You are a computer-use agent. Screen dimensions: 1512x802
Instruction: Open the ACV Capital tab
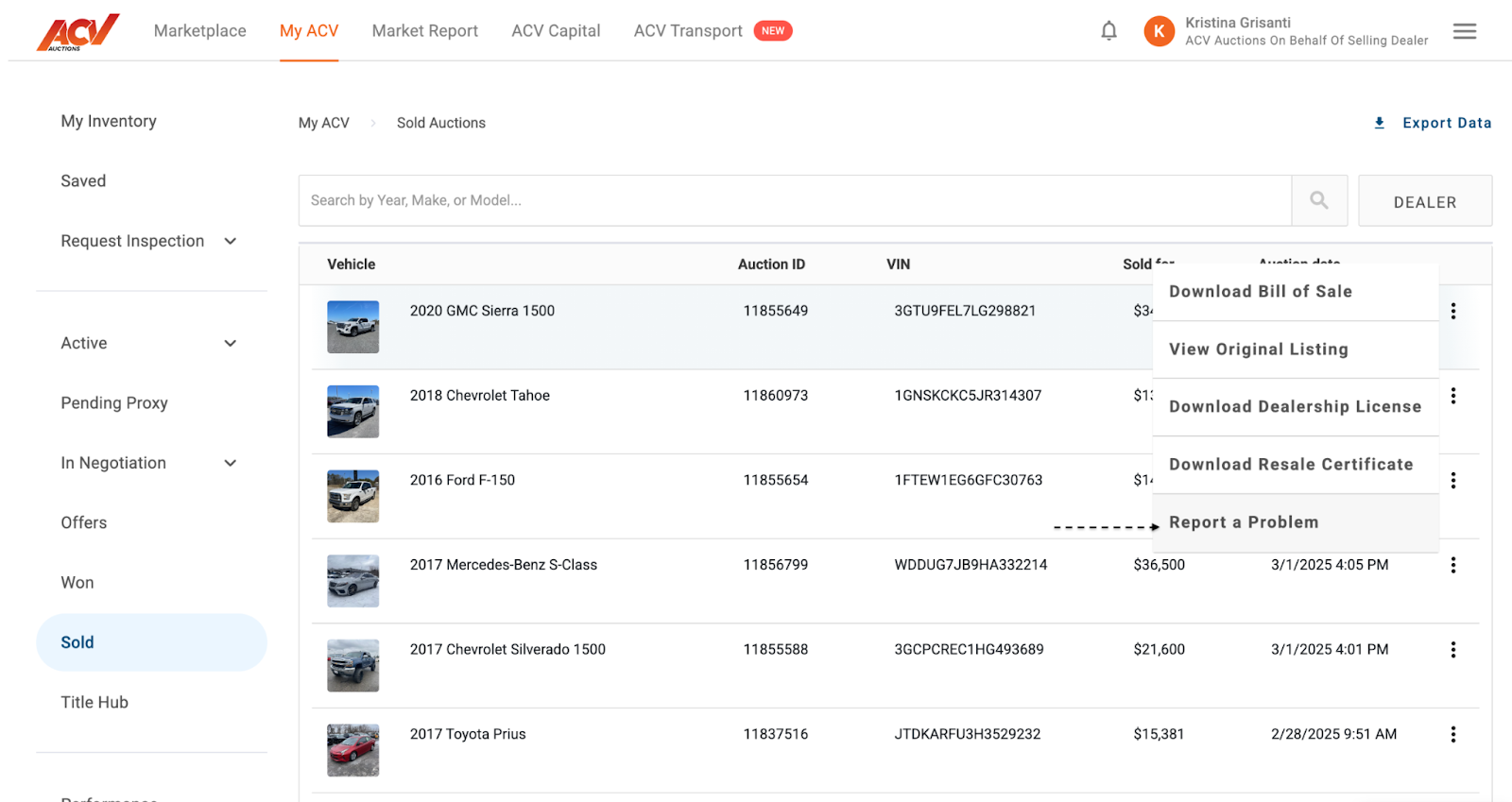tap(556, 31)
